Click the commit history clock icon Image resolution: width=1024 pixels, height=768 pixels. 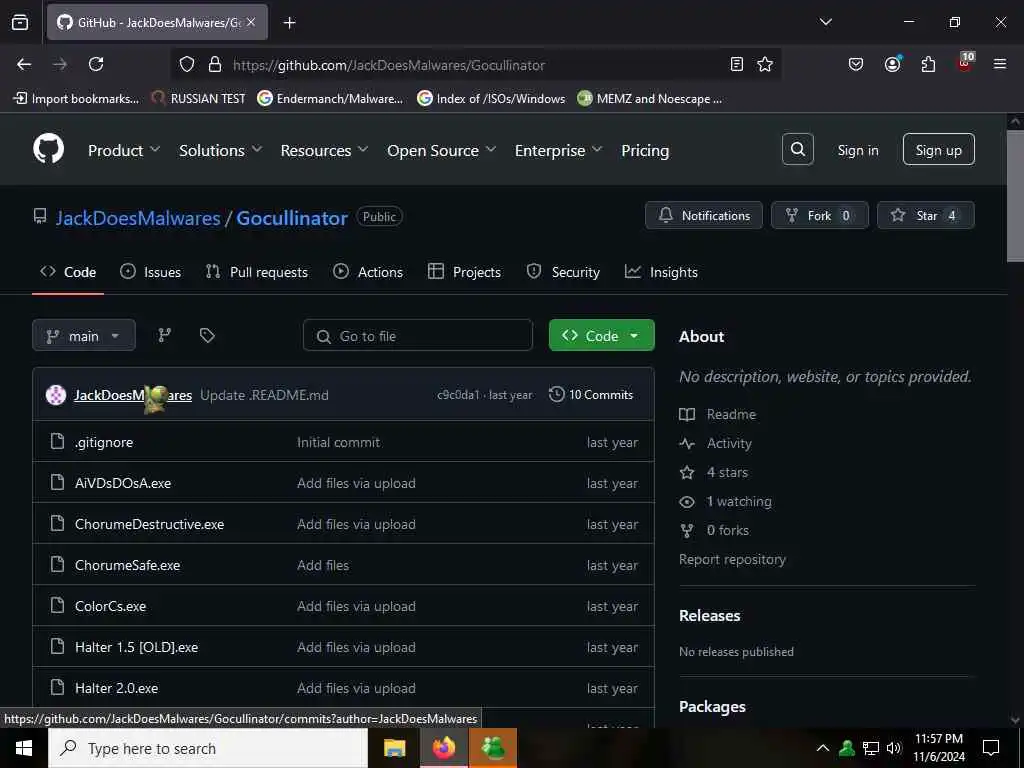click(x=556, y=394)
